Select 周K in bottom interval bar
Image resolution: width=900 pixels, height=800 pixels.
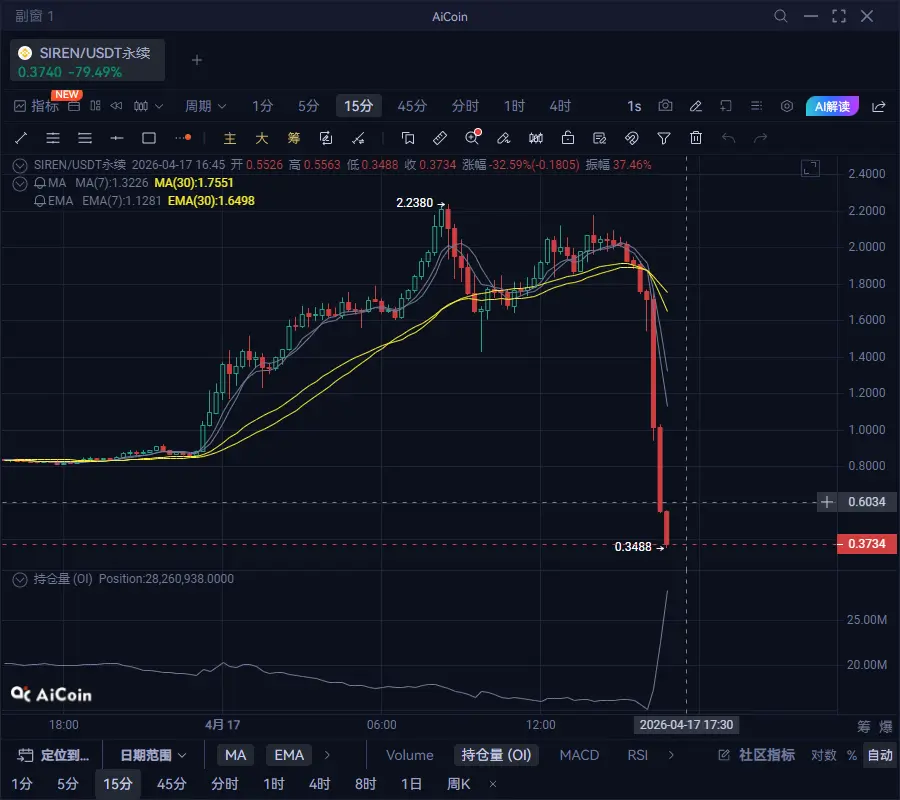coord(458,784)
